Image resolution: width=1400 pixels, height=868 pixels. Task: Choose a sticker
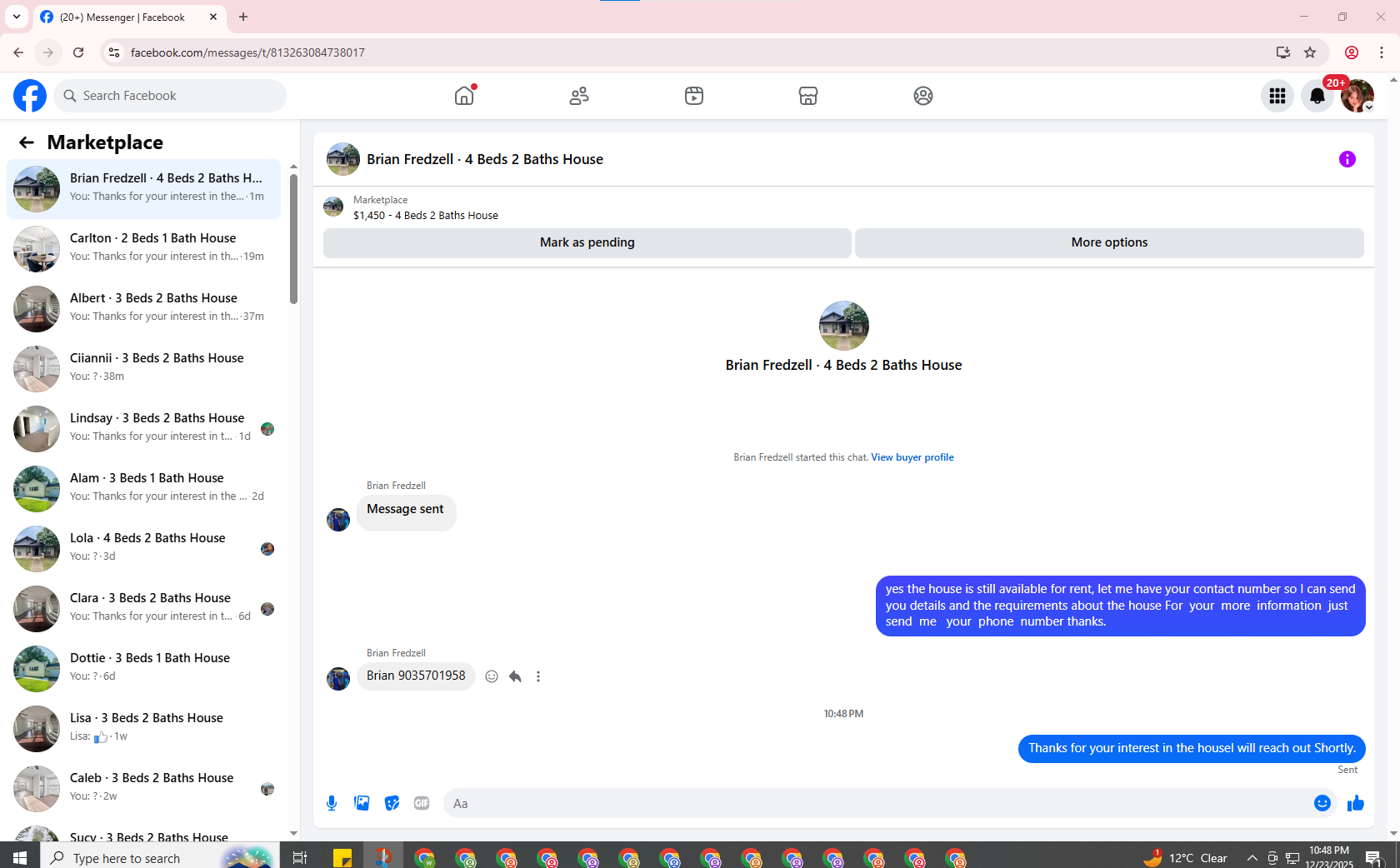click(392, 803)
